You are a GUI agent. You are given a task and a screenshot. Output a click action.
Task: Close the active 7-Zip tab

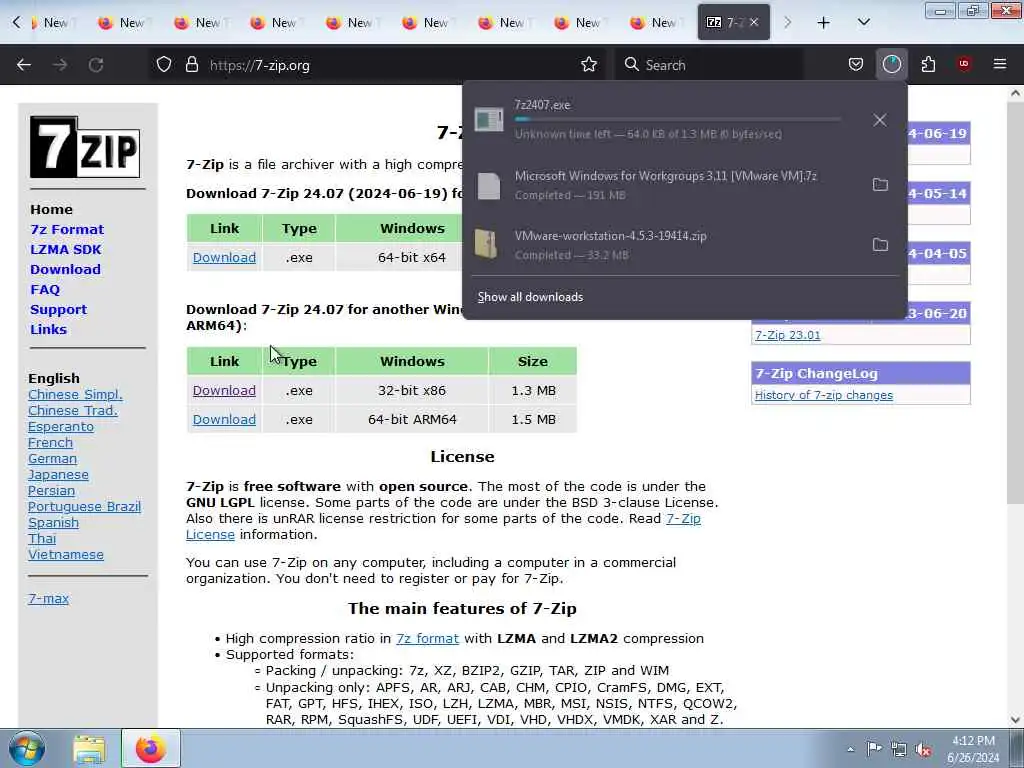tap(754, 23)
